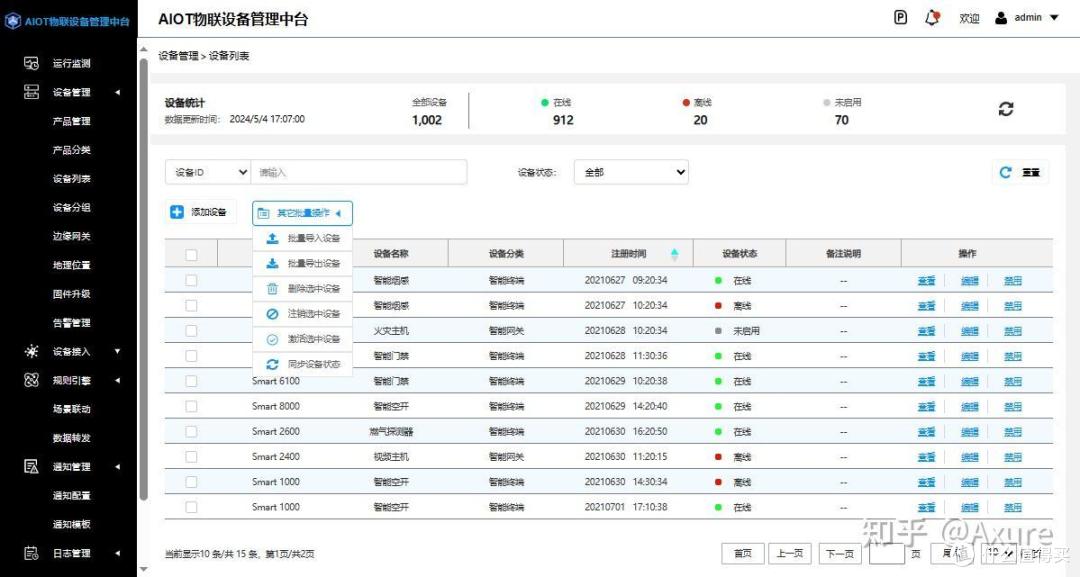Click the 添加设备 button

[x=199, y=212]
